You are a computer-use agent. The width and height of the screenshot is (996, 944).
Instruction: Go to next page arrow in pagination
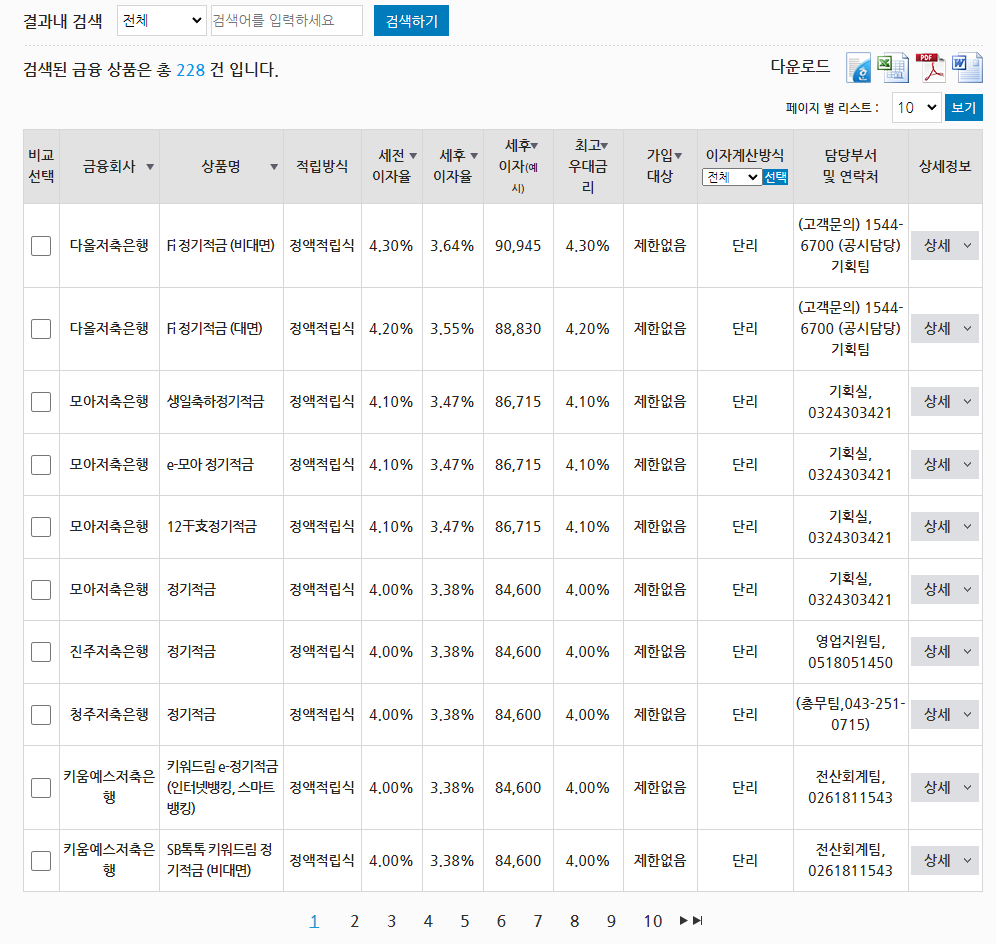coord(683,920)
